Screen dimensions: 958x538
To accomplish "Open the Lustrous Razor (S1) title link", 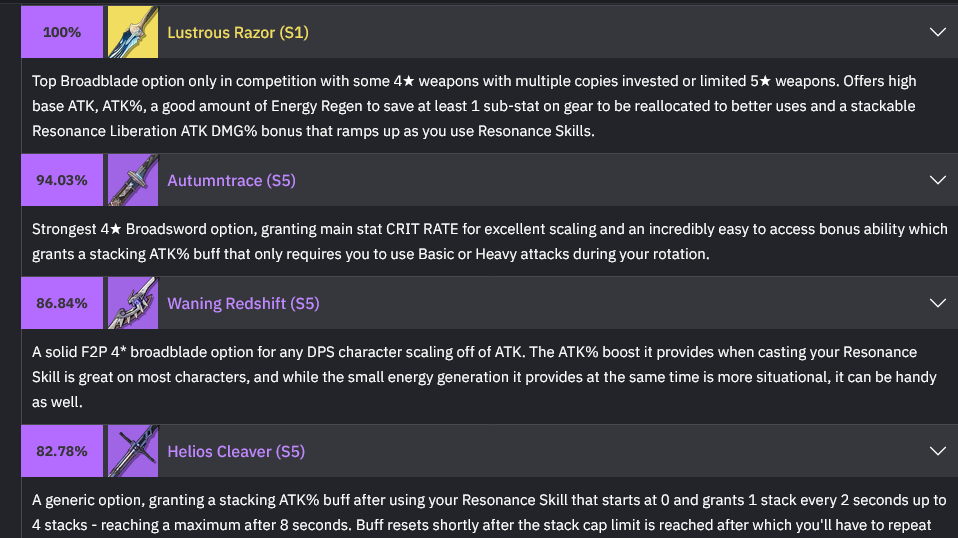I will (238, 32).
